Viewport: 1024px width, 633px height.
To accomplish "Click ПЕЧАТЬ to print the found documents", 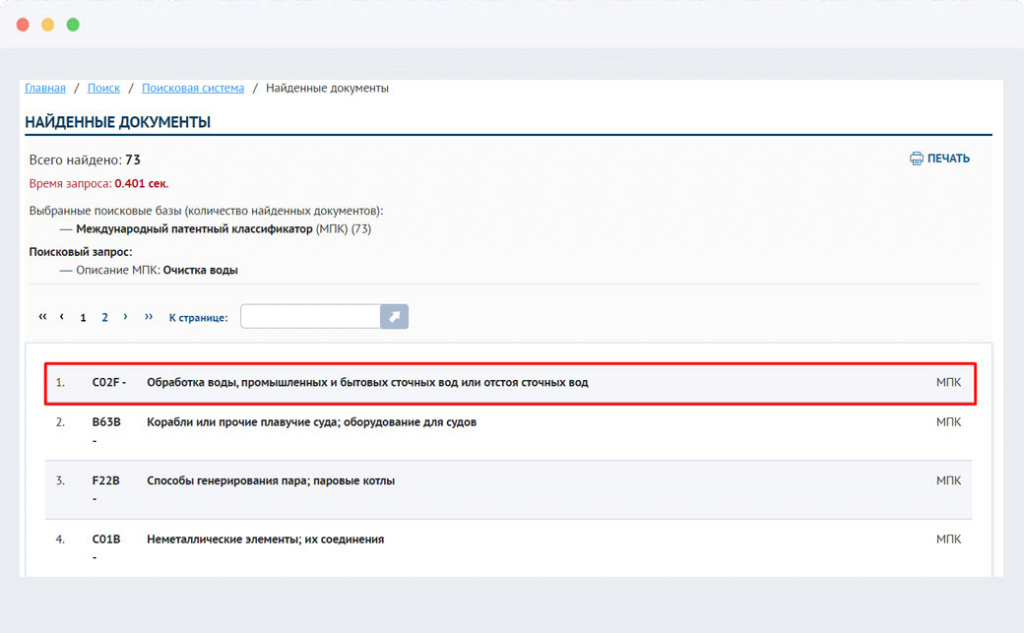I will [x=946, y=157].
